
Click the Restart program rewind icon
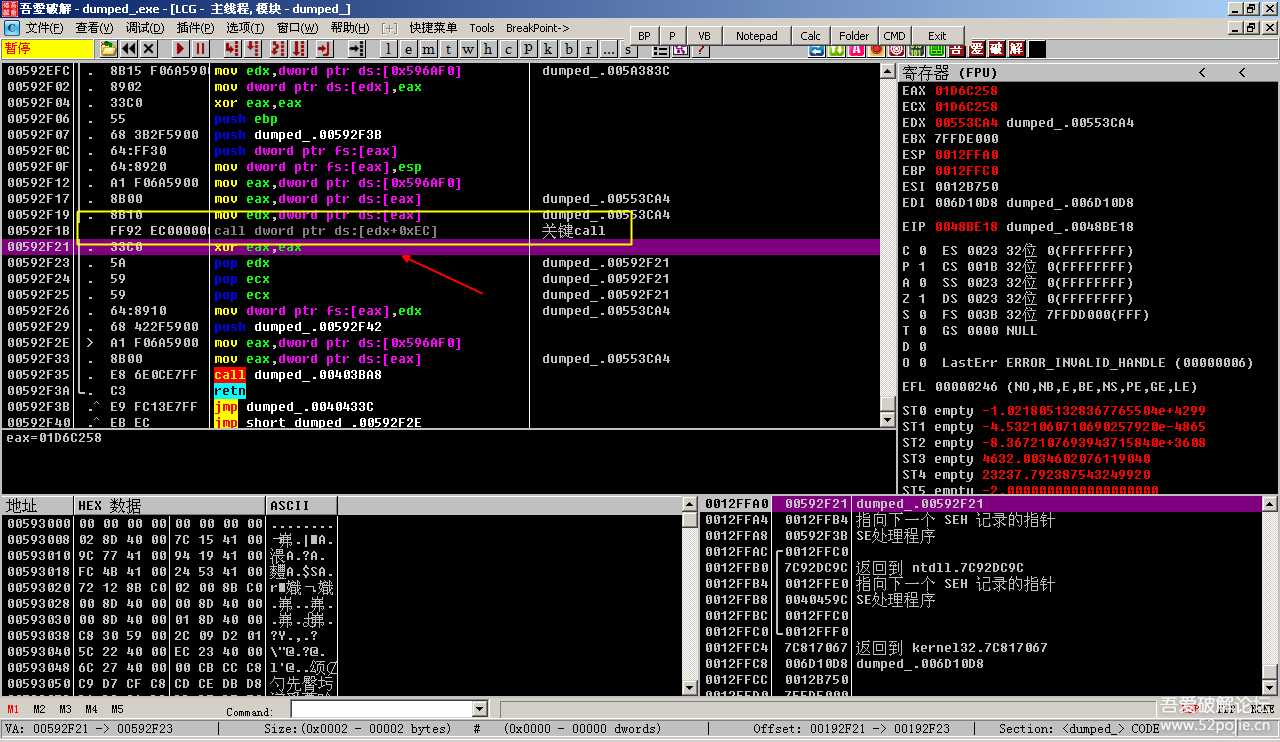click(x=129, y=49)
